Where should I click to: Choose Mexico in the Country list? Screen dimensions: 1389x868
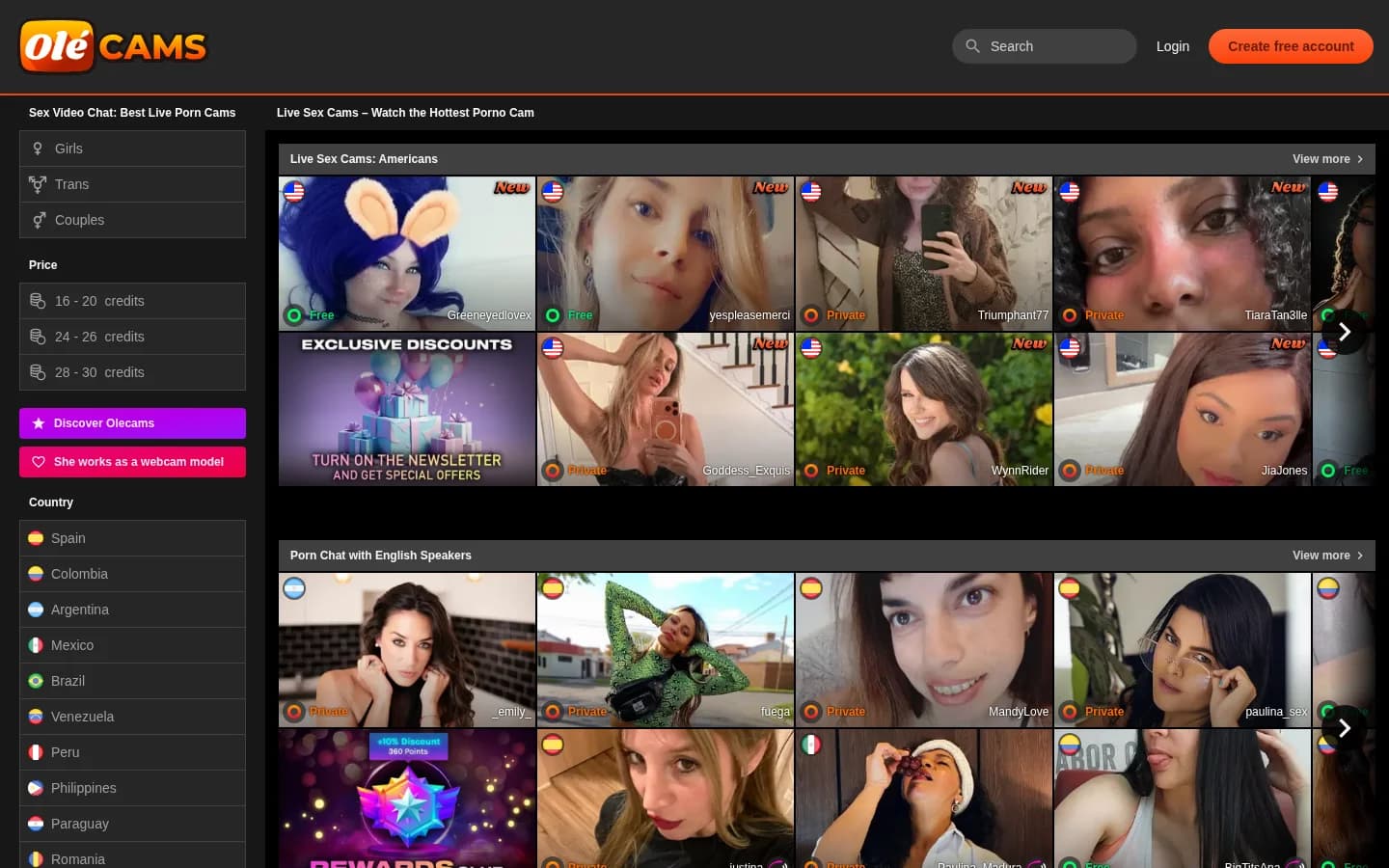pyautogui.click(x=132, y=645)
